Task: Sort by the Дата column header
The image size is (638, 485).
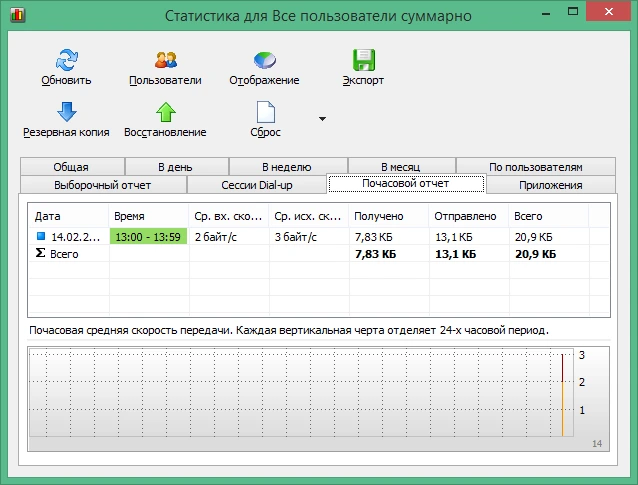Action: [68, 216]
